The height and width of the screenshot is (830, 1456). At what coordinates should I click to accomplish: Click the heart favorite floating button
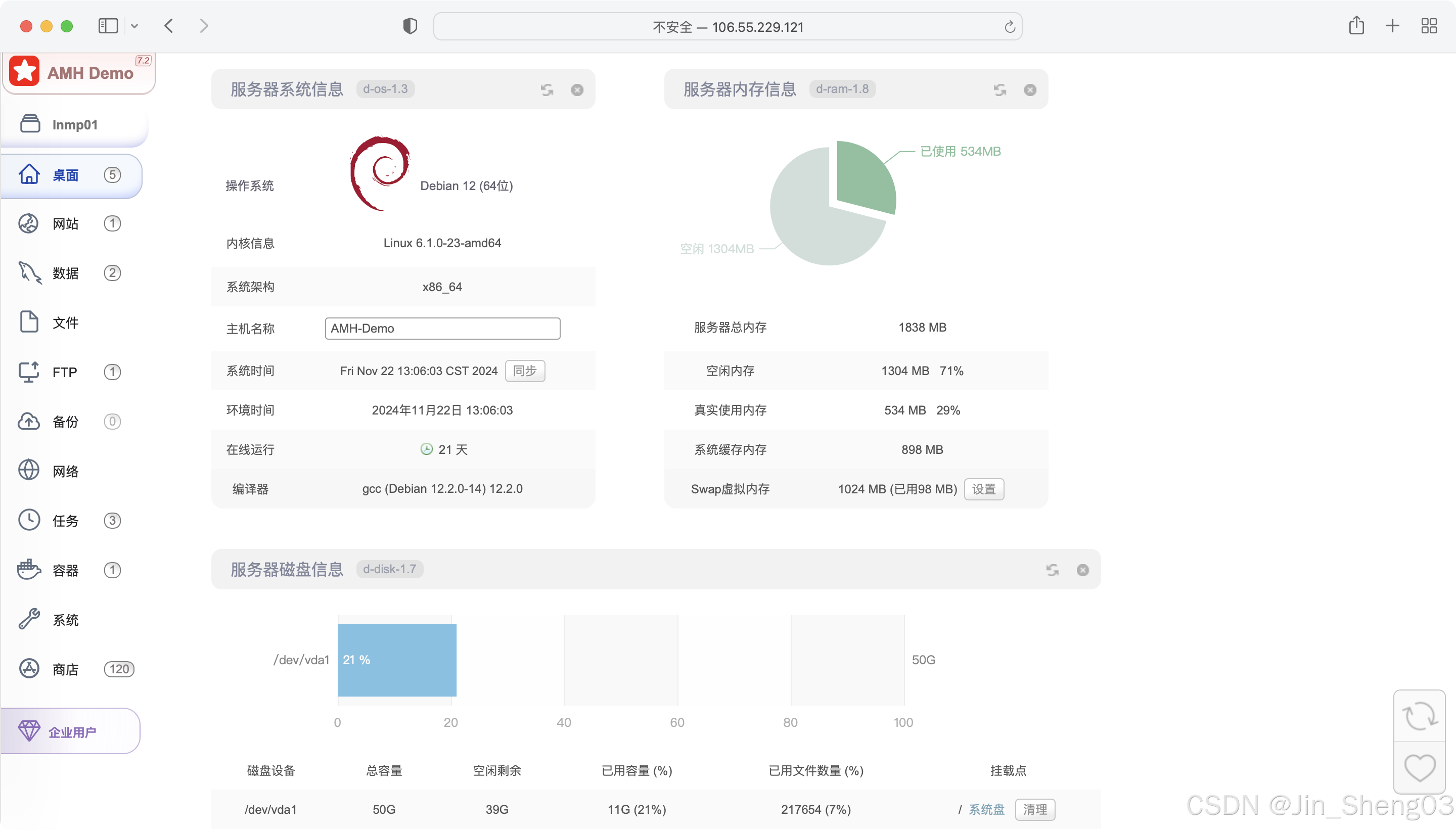pyautogui.click(x=1419, y=767)
